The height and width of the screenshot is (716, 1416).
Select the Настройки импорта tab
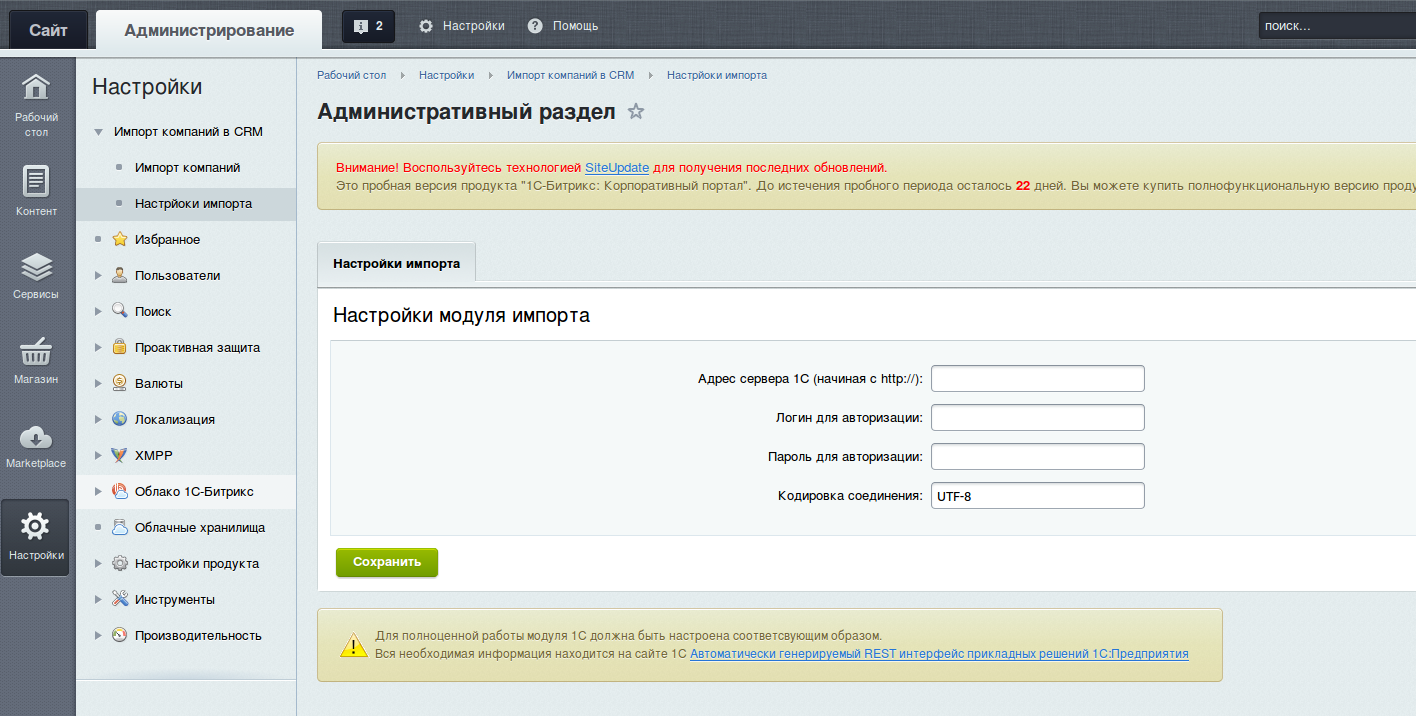tap(396, 264)
